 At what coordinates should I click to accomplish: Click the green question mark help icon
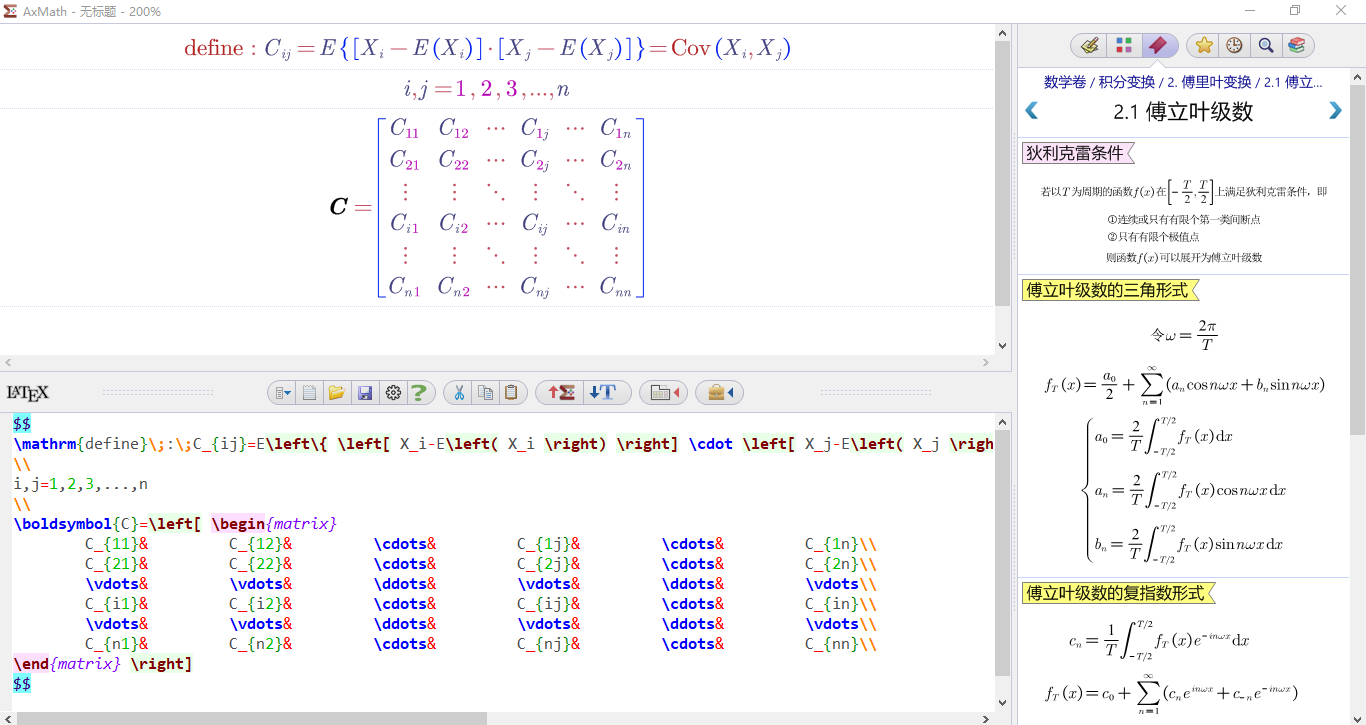[420, 393]
